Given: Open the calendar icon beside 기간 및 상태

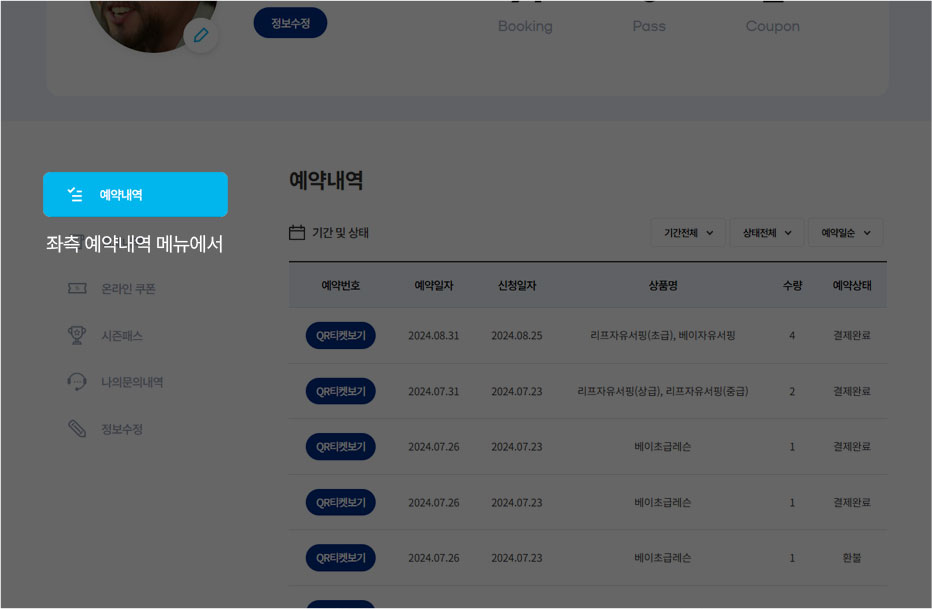Looking at the screenshot, I should coord(296,231).
